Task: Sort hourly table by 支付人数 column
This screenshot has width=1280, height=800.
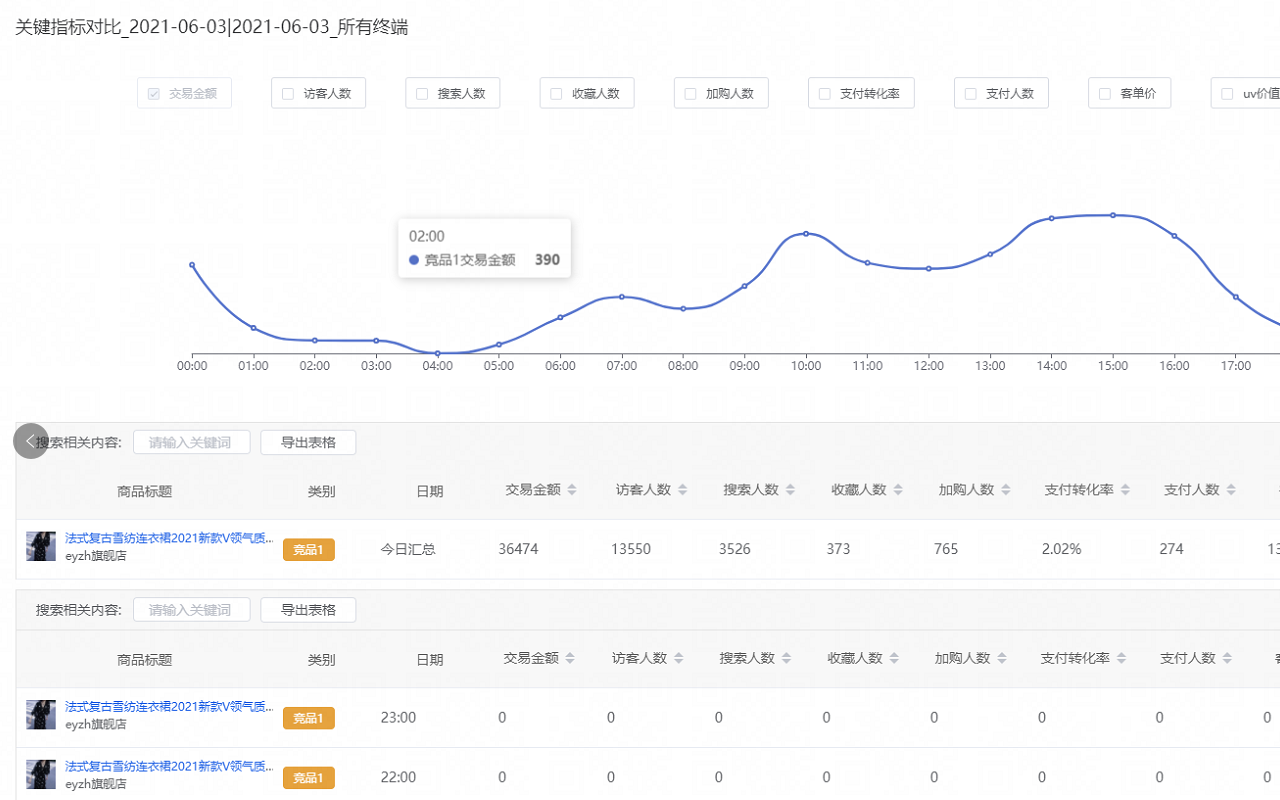Action: [1227, 659]
